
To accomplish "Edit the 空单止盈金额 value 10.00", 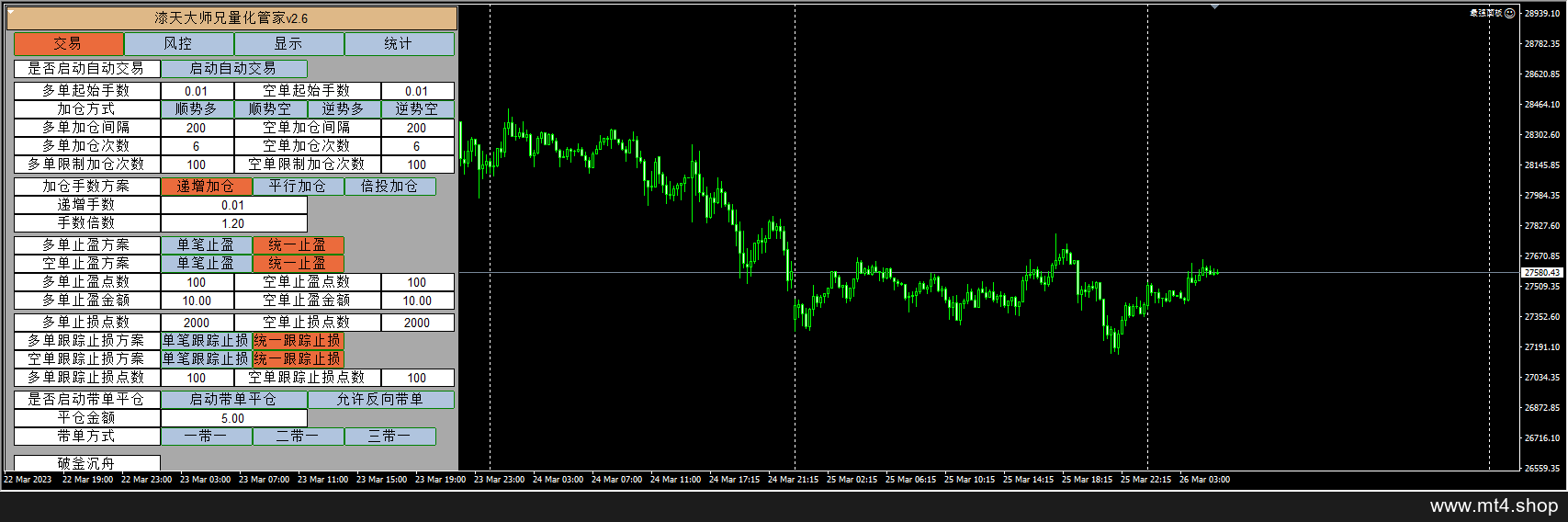I will (418, 300).
